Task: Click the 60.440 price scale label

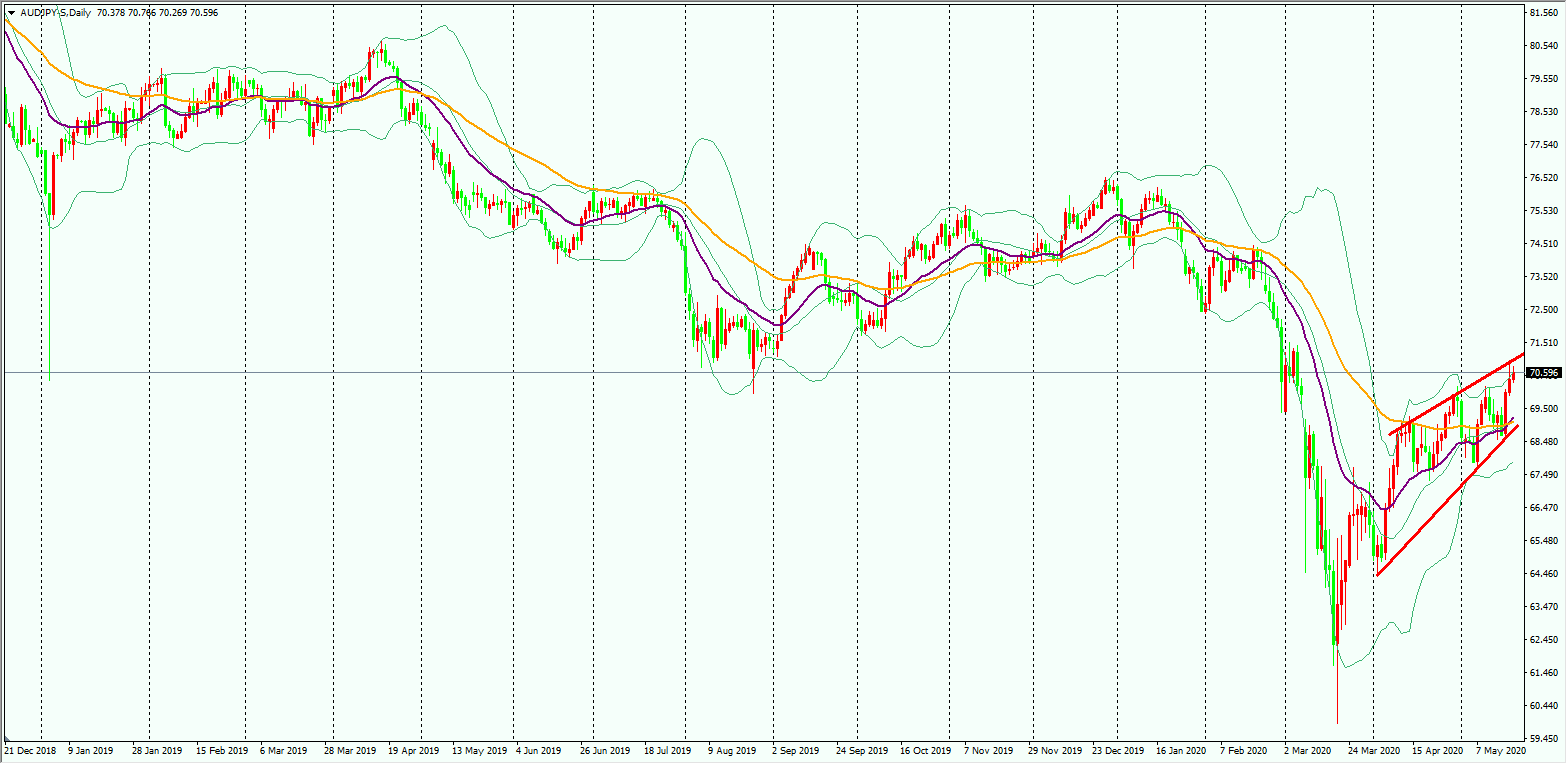Action: 1544,705
